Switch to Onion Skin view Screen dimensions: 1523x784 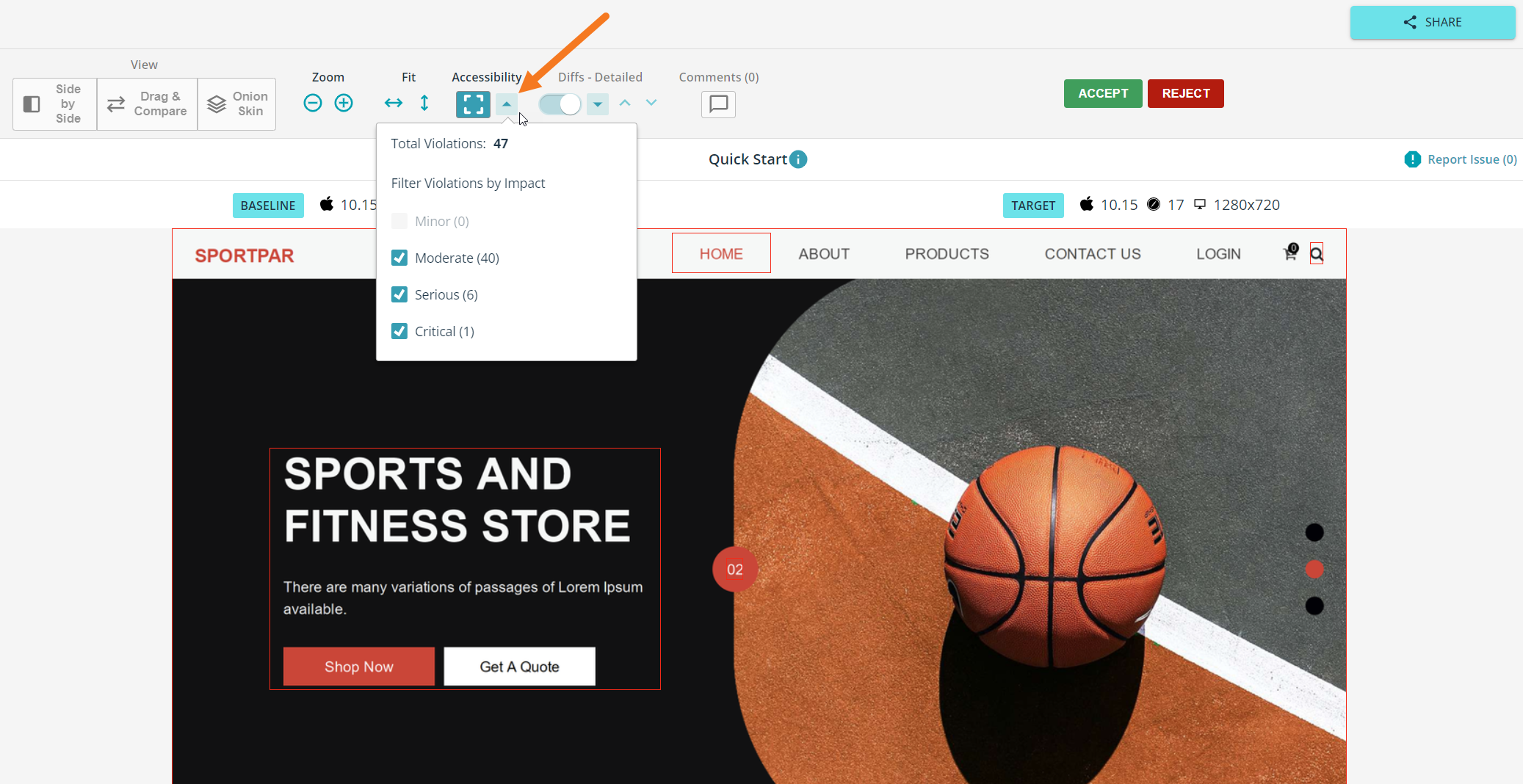click(x=236, y=104)
